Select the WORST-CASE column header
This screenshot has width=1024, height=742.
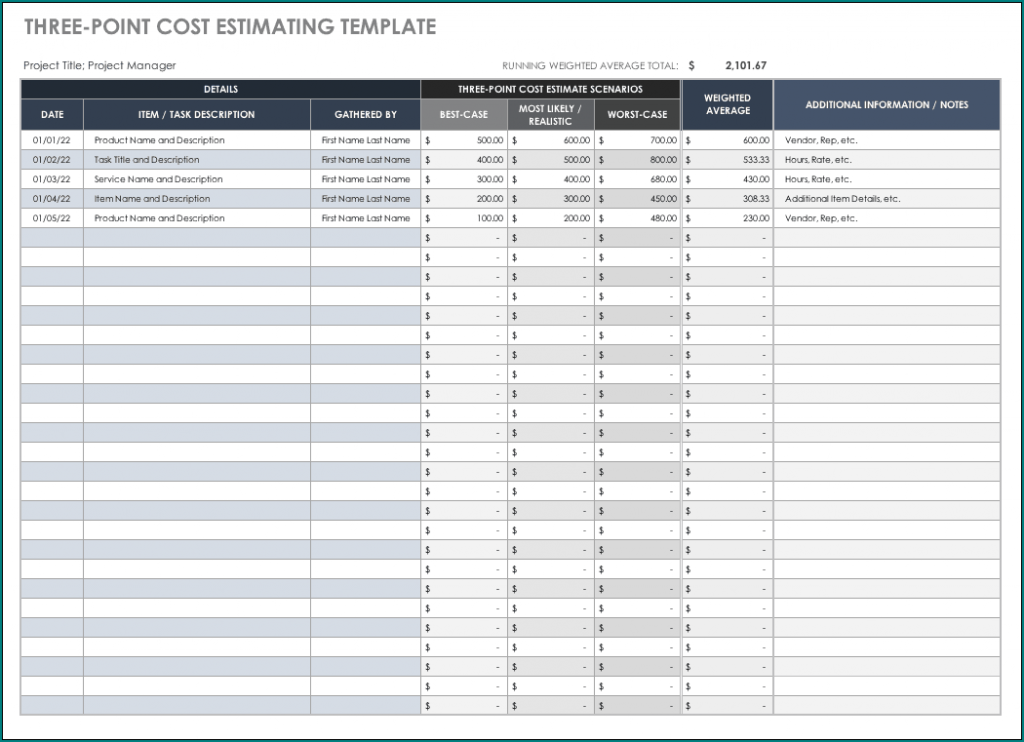tap(637, 114)
